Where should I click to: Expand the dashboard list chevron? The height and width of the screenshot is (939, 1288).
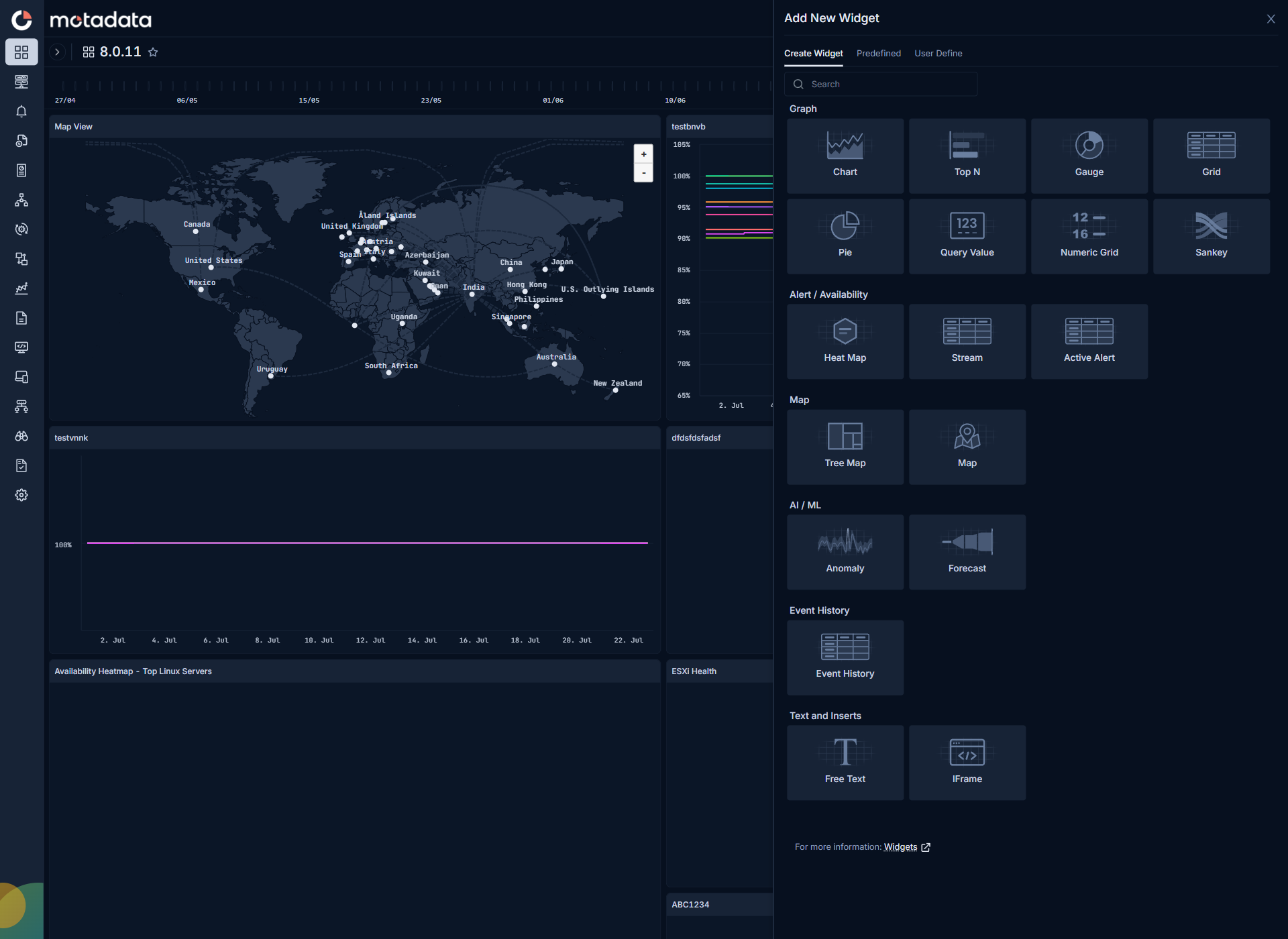pos(58,52)
